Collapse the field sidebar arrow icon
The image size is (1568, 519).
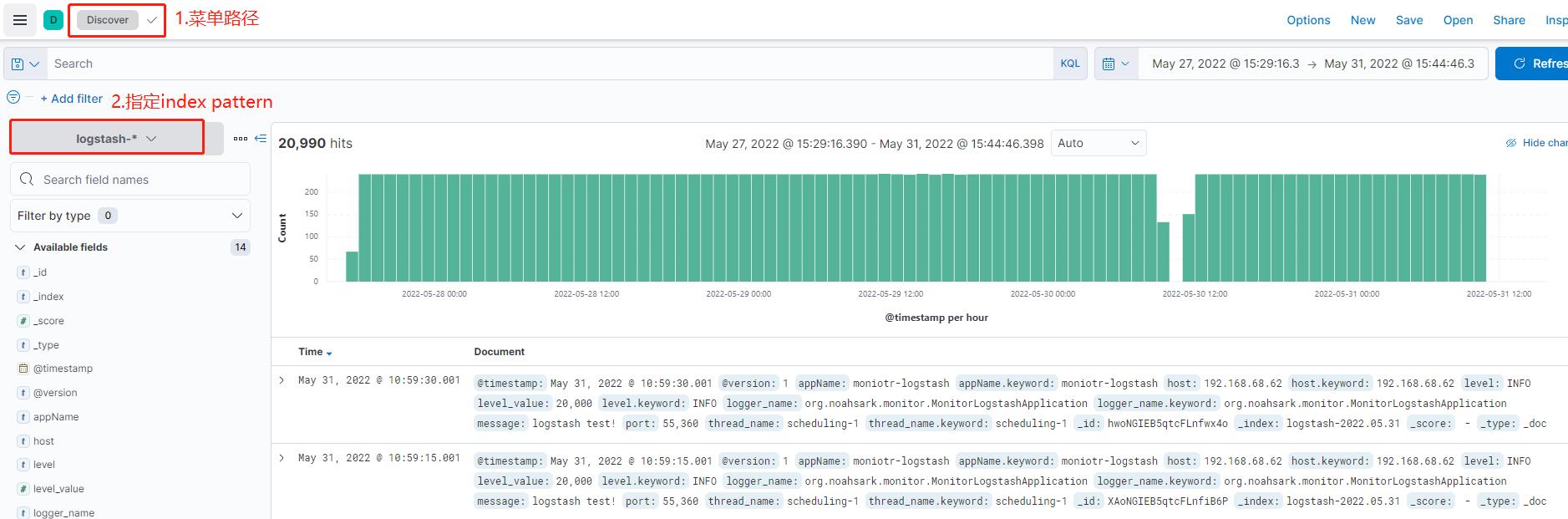[x=261, y=139]
